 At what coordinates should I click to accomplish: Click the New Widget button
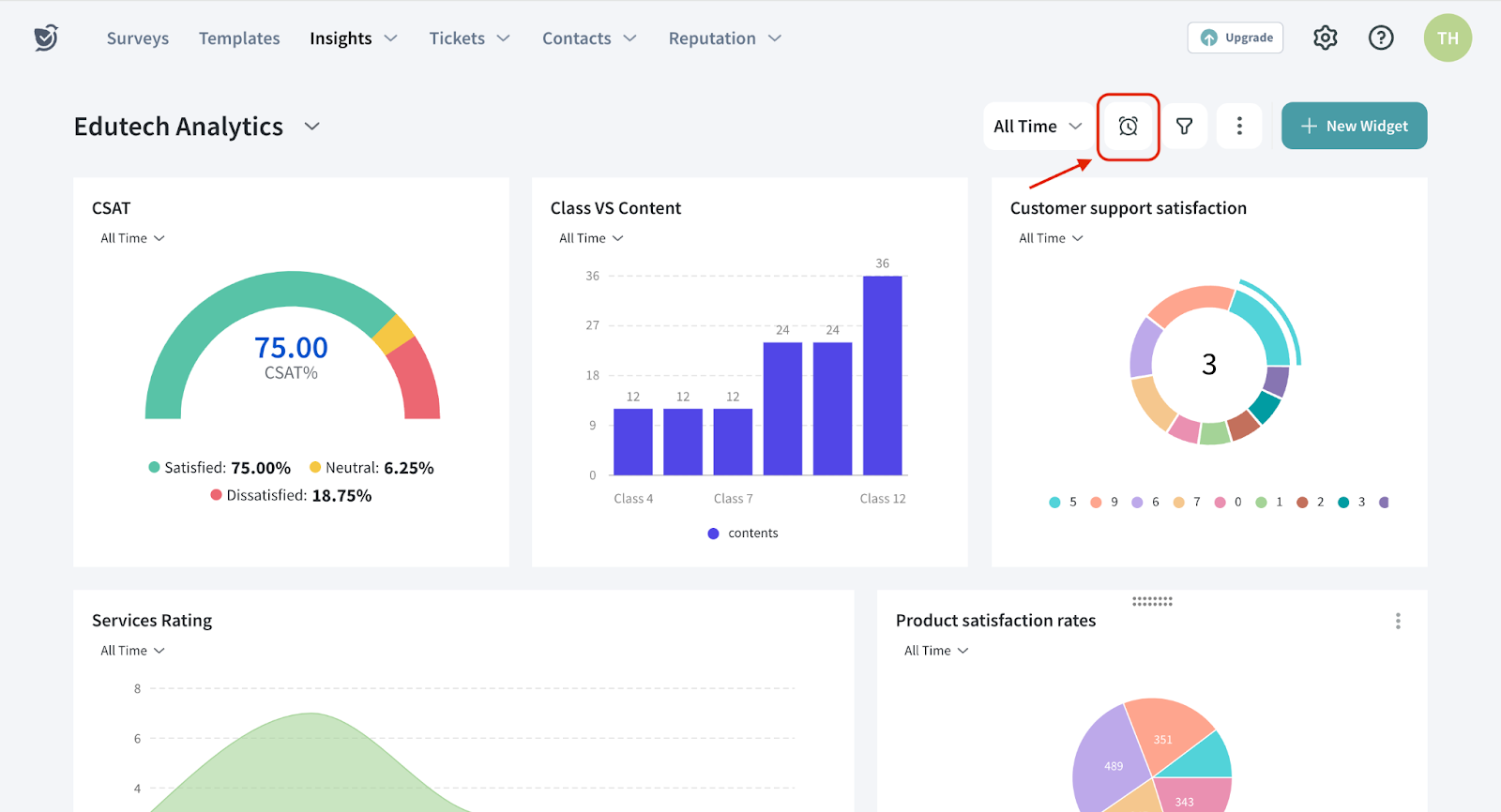pyautogui.click(x=1354, y=127)
